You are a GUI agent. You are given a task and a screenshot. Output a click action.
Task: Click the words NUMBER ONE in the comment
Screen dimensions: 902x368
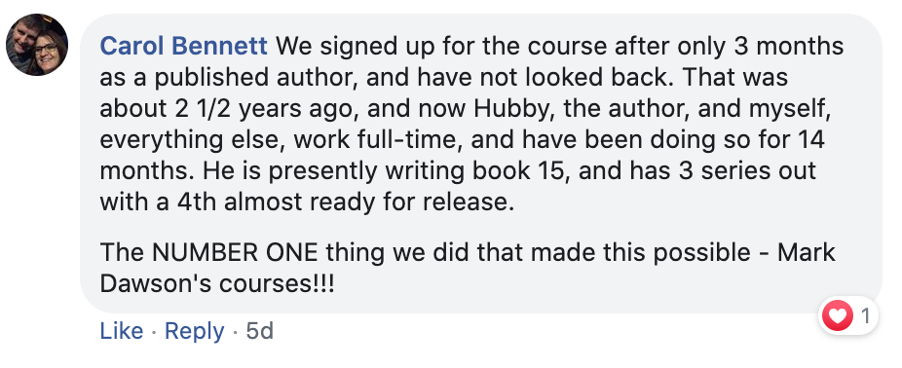click(x=237, y=253)
